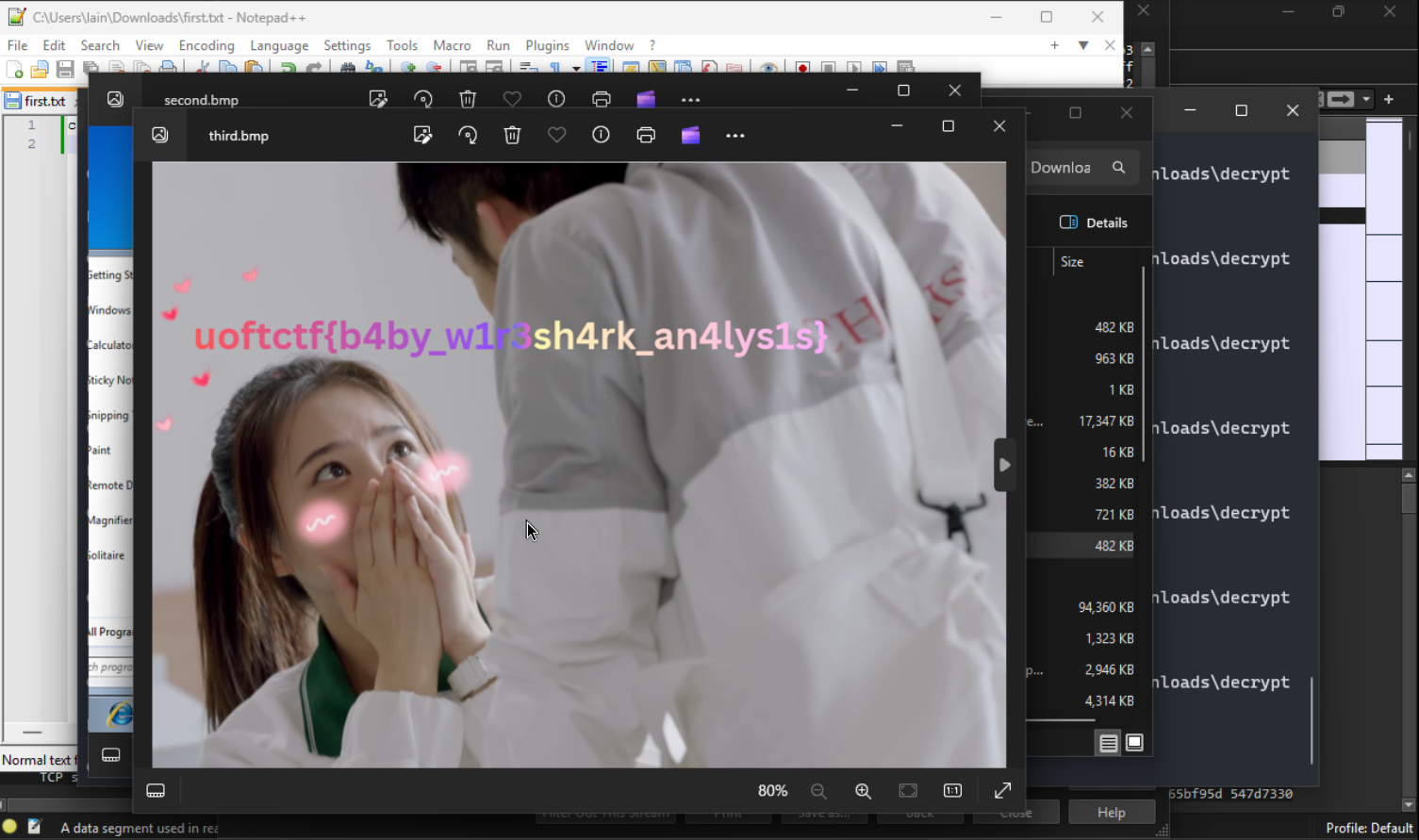Favorite third.bmp with the heart icon
The width and height of the screenshot is (1419, 840).
pyautogui.click(x=556, y=136)
